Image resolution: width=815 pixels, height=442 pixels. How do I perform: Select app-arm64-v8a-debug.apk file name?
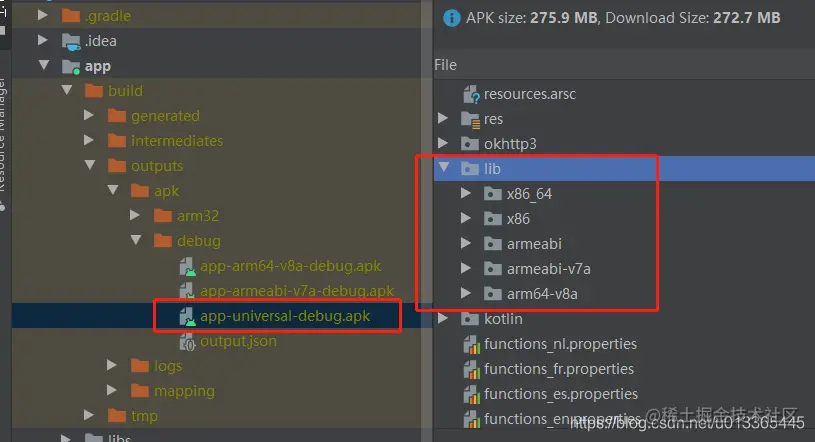tap(291, 266)
